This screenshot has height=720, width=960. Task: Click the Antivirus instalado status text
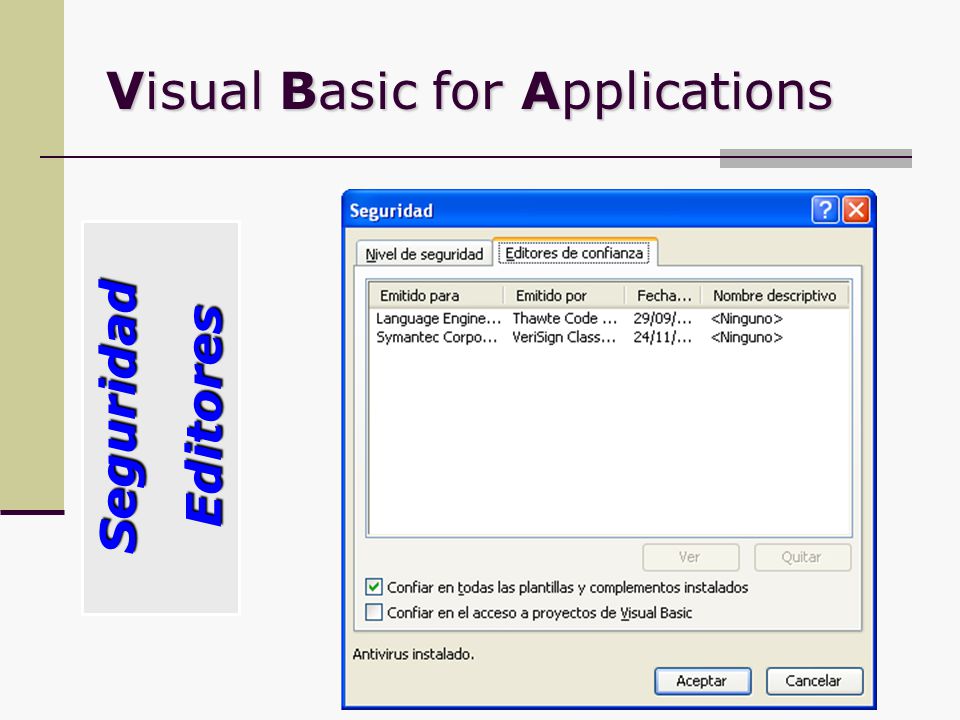(413, 654)
